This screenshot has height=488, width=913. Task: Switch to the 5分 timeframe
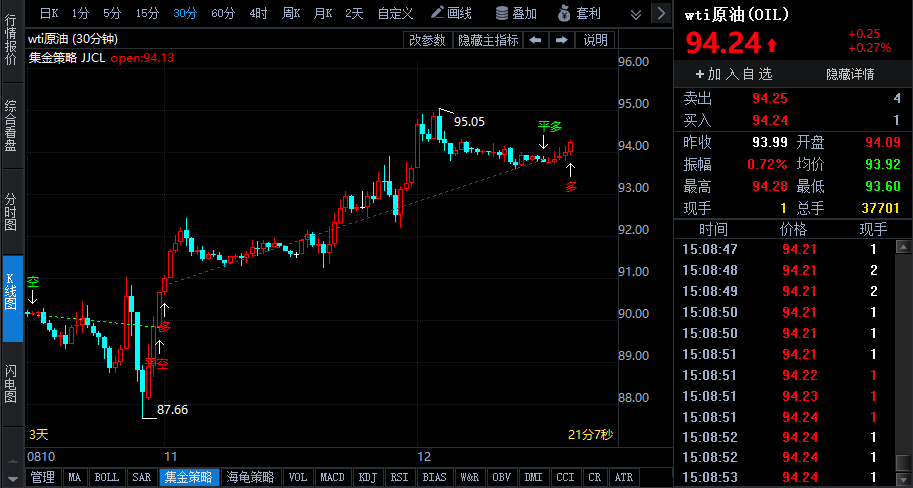pyautogui.click(x=112, y=13)
